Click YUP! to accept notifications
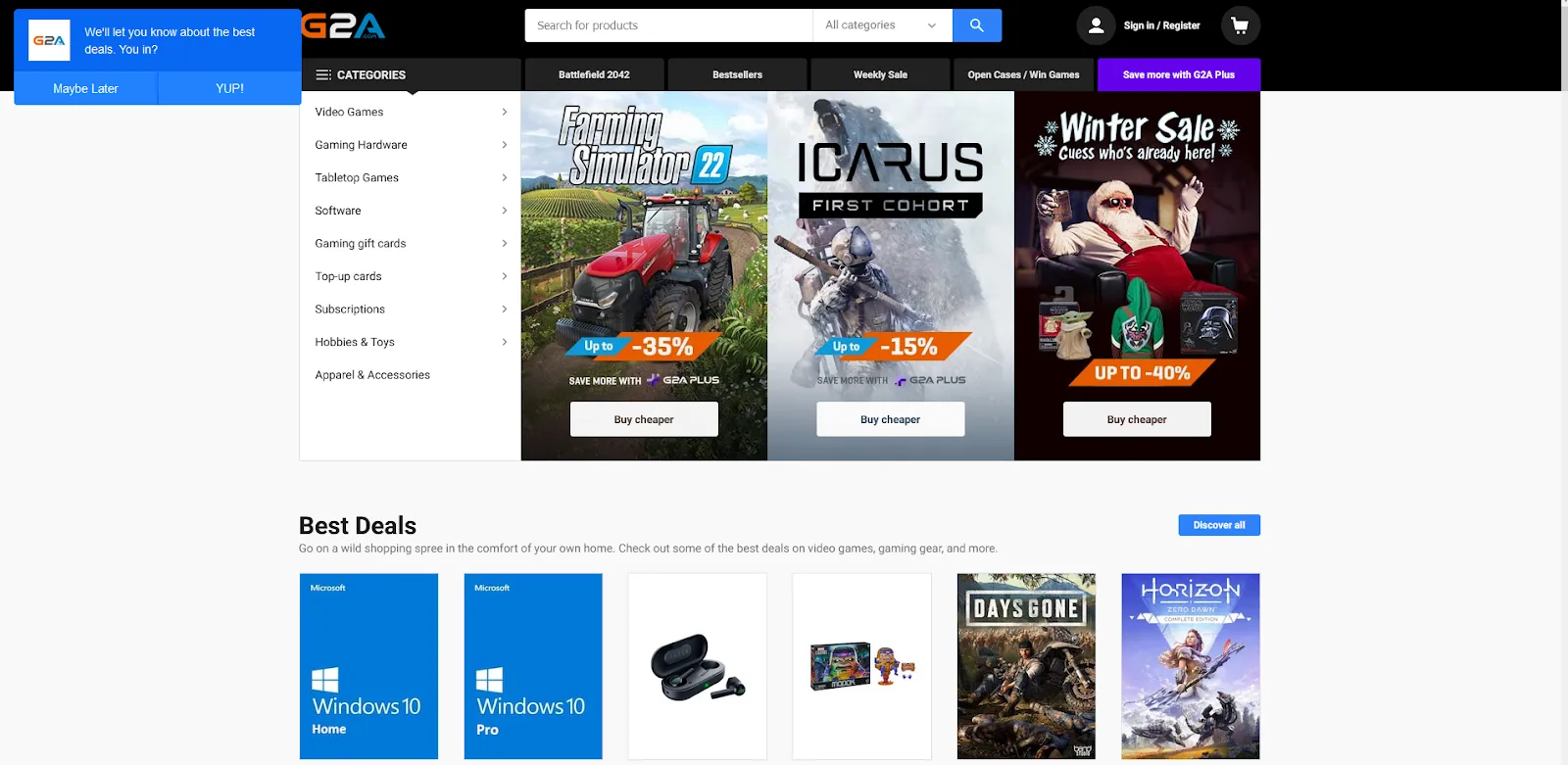The height and width of the screenshot is (765, 1568). (x=229, y=88)
